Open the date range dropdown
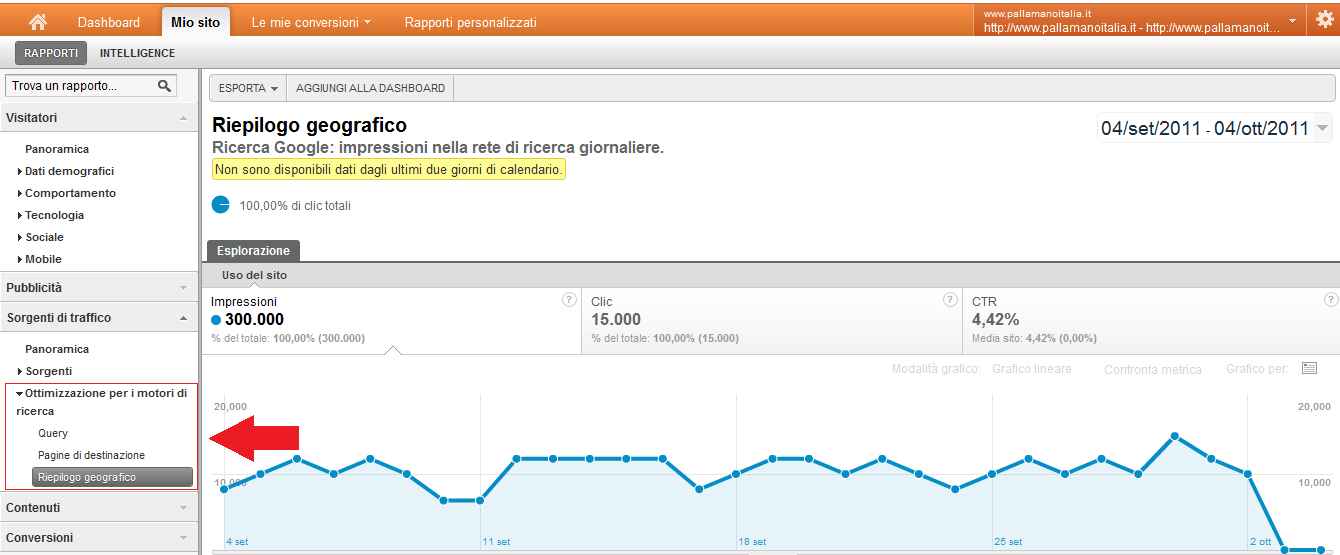 (x=1323, y=128)
